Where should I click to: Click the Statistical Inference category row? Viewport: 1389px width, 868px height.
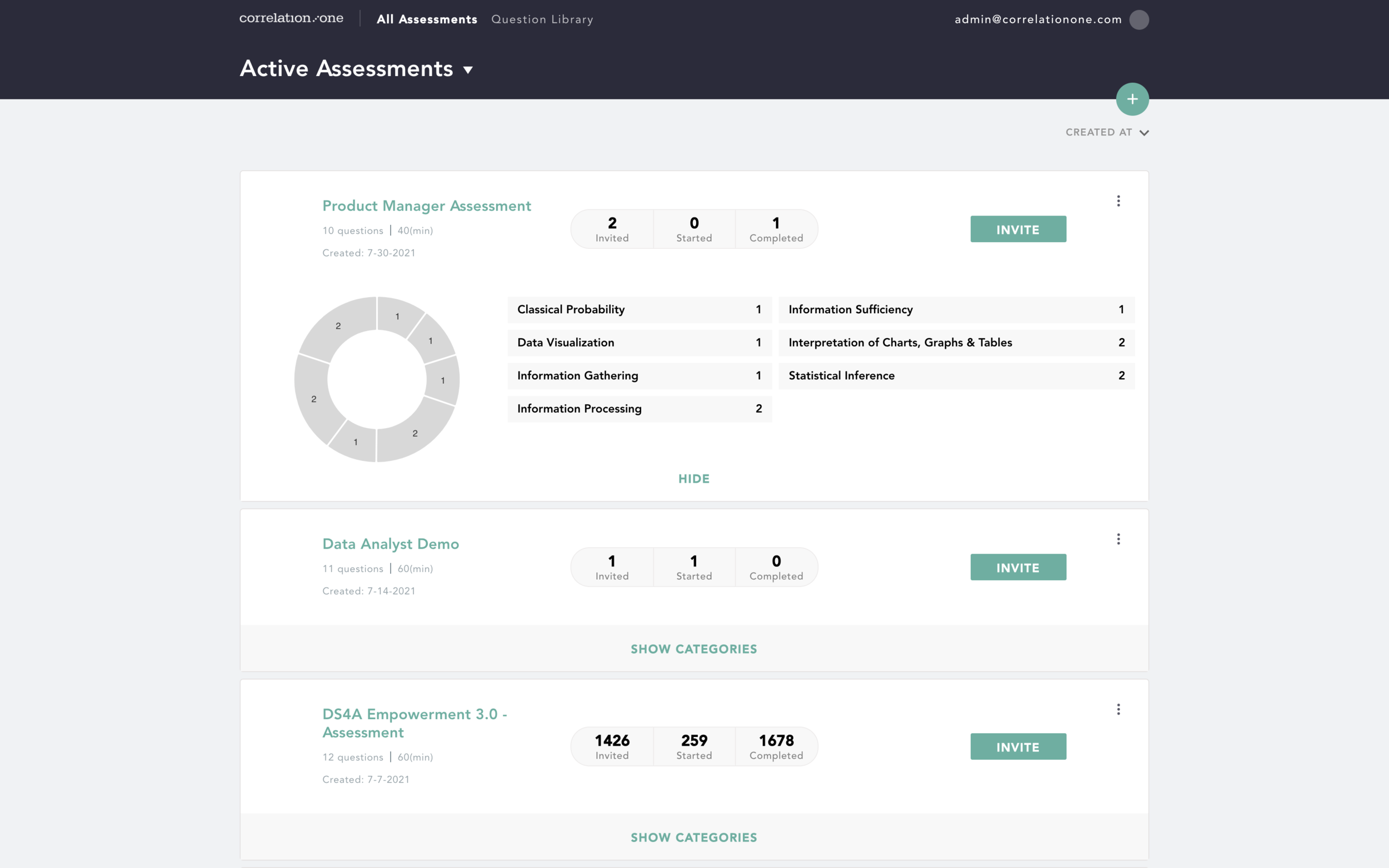click(956, 376)
